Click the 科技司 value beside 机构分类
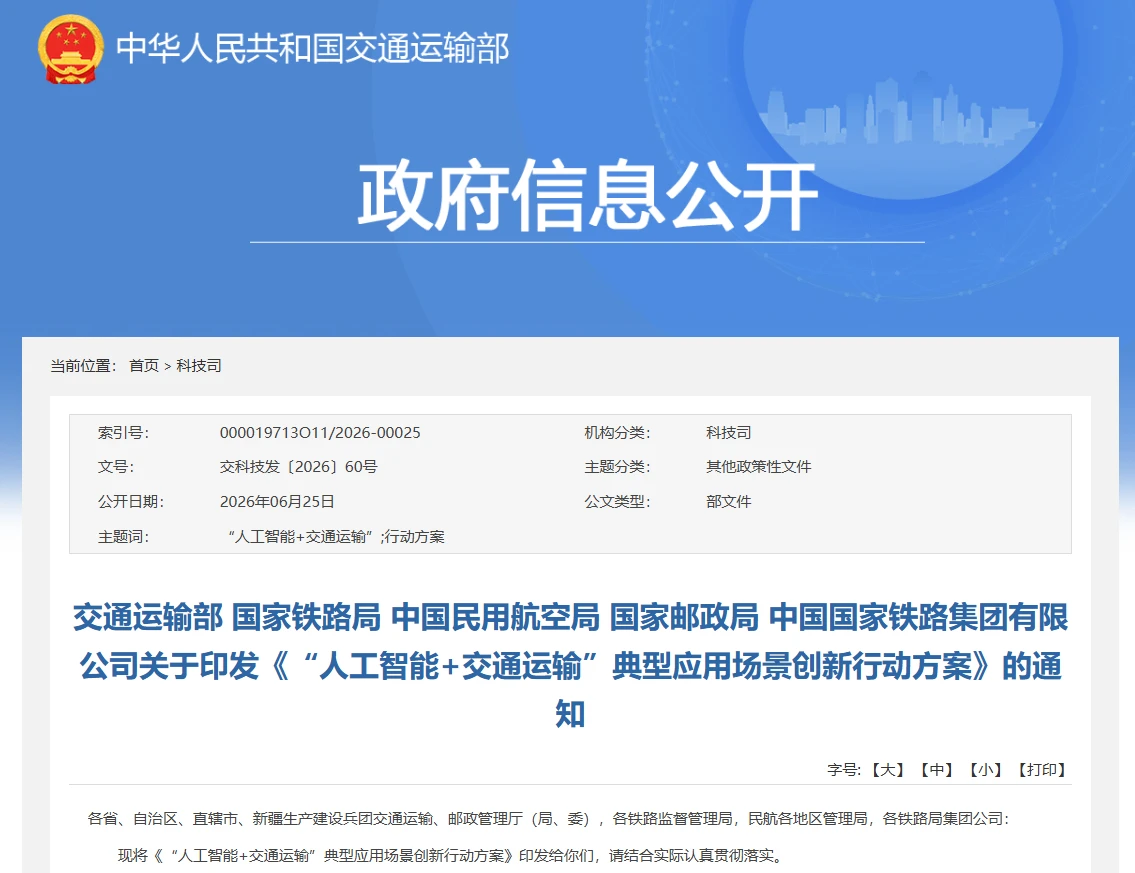The width and height of the screenshot is (1135, 873). (x=729, y=432)
